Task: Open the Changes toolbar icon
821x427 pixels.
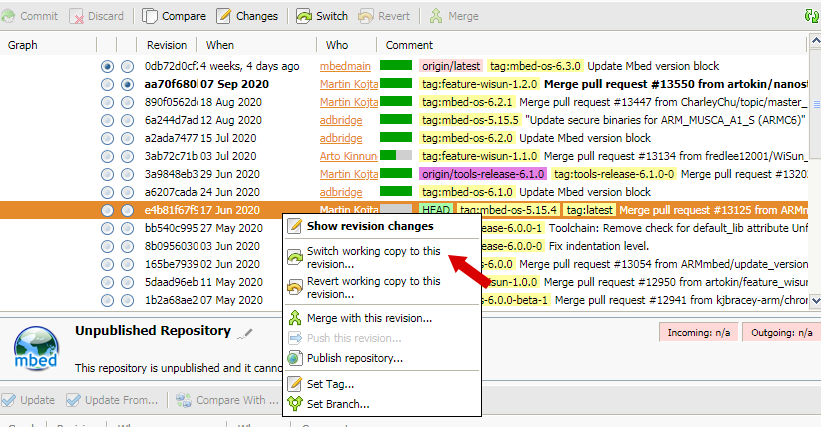Action: coord(224,16)
